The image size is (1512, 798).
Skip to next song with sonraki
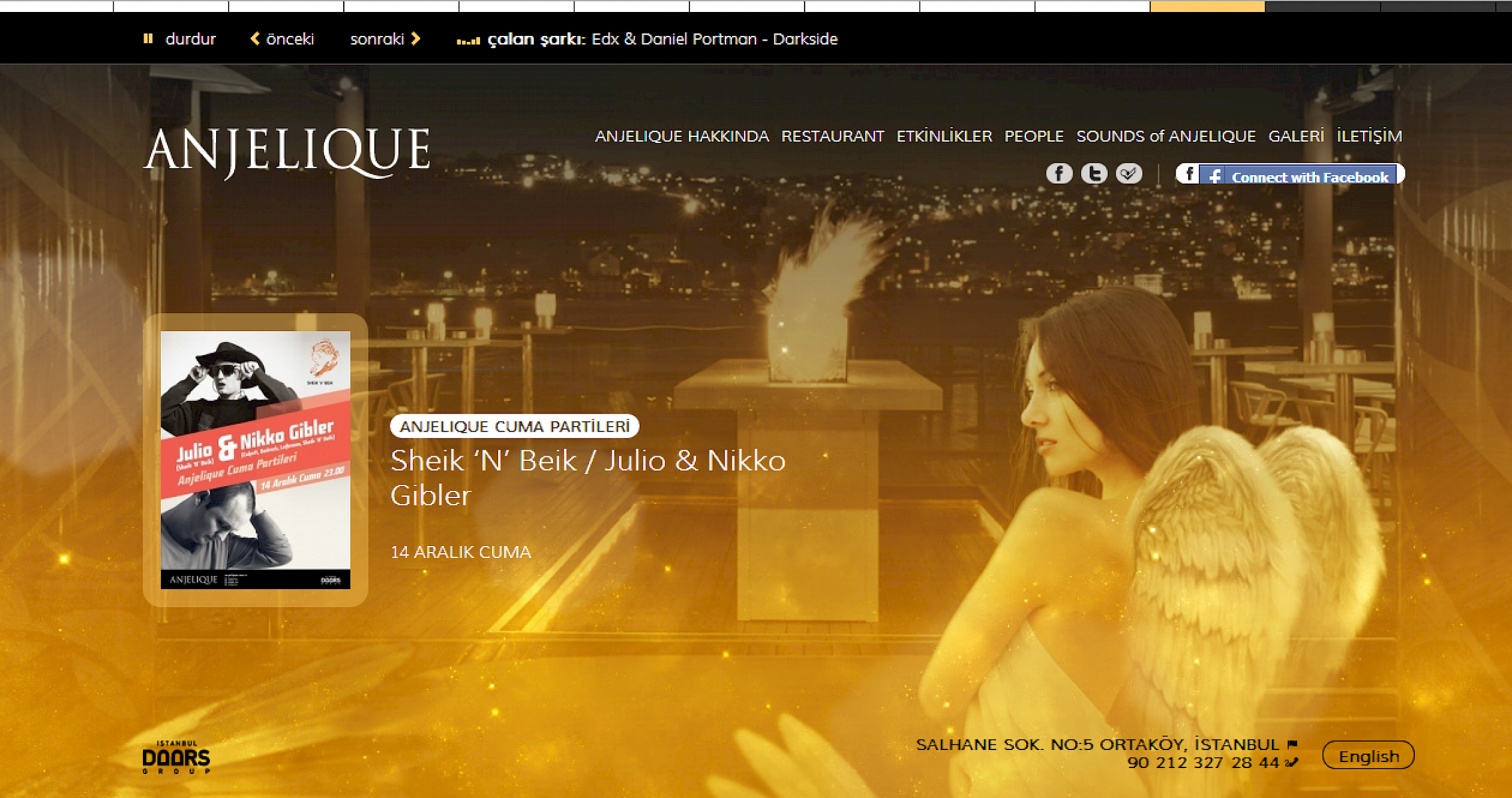[385, 39]
